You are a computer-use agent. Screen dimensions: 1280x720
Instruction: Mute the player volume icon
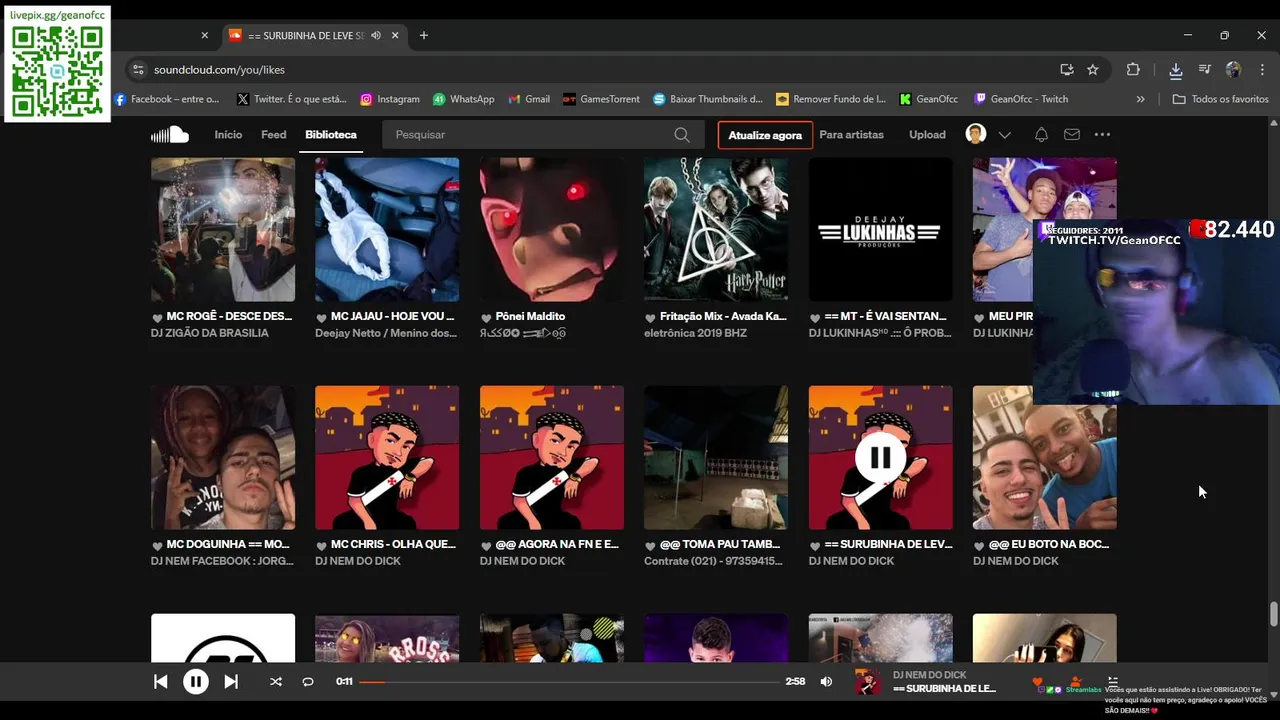click(826, 682)
